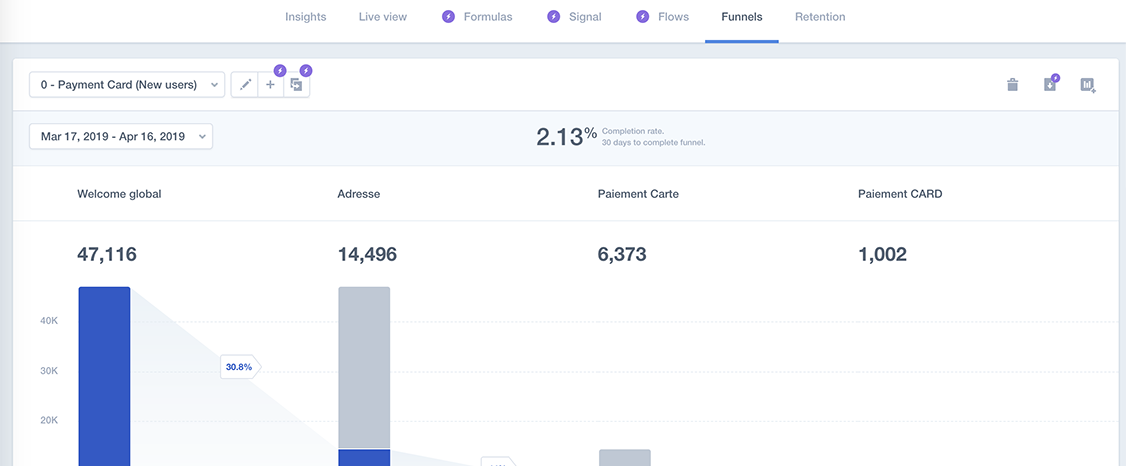Click the 2.13% completion rate value
Image resolution: width=1126 pixels, height=466 pixels.
567,136
